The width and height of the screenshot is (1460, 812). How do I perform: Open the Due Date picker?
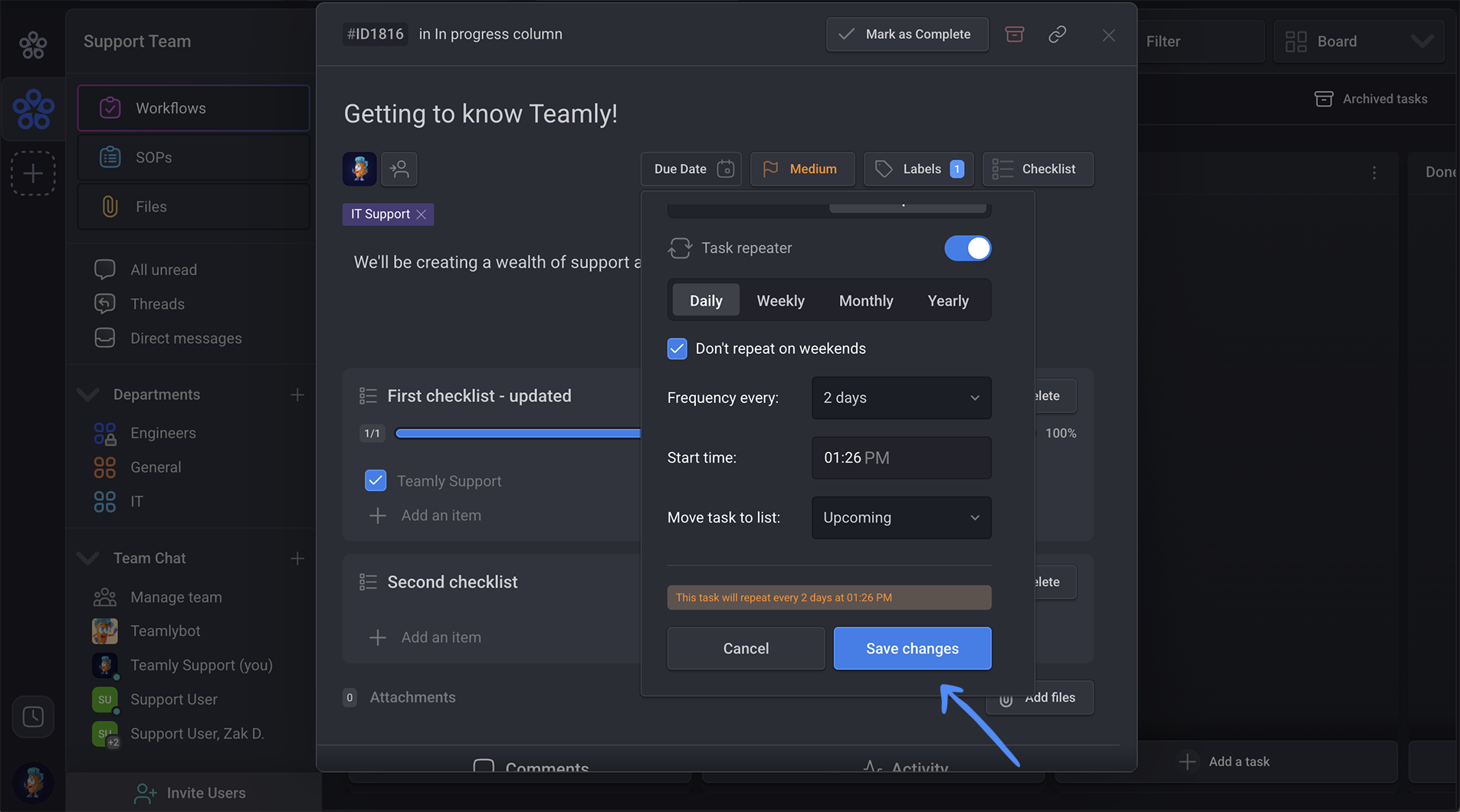(691, 169)
